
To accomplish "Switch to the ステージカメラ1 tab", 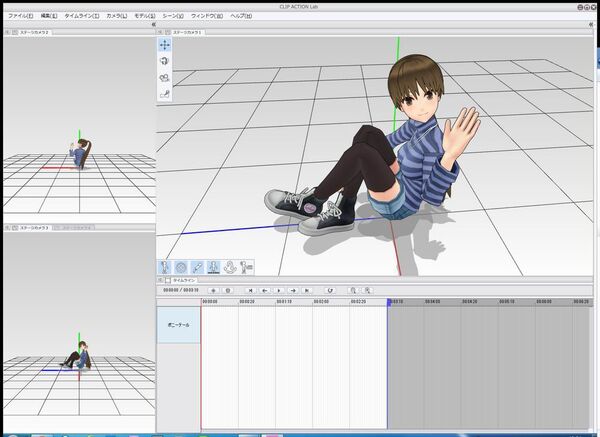I will [187, 32].
